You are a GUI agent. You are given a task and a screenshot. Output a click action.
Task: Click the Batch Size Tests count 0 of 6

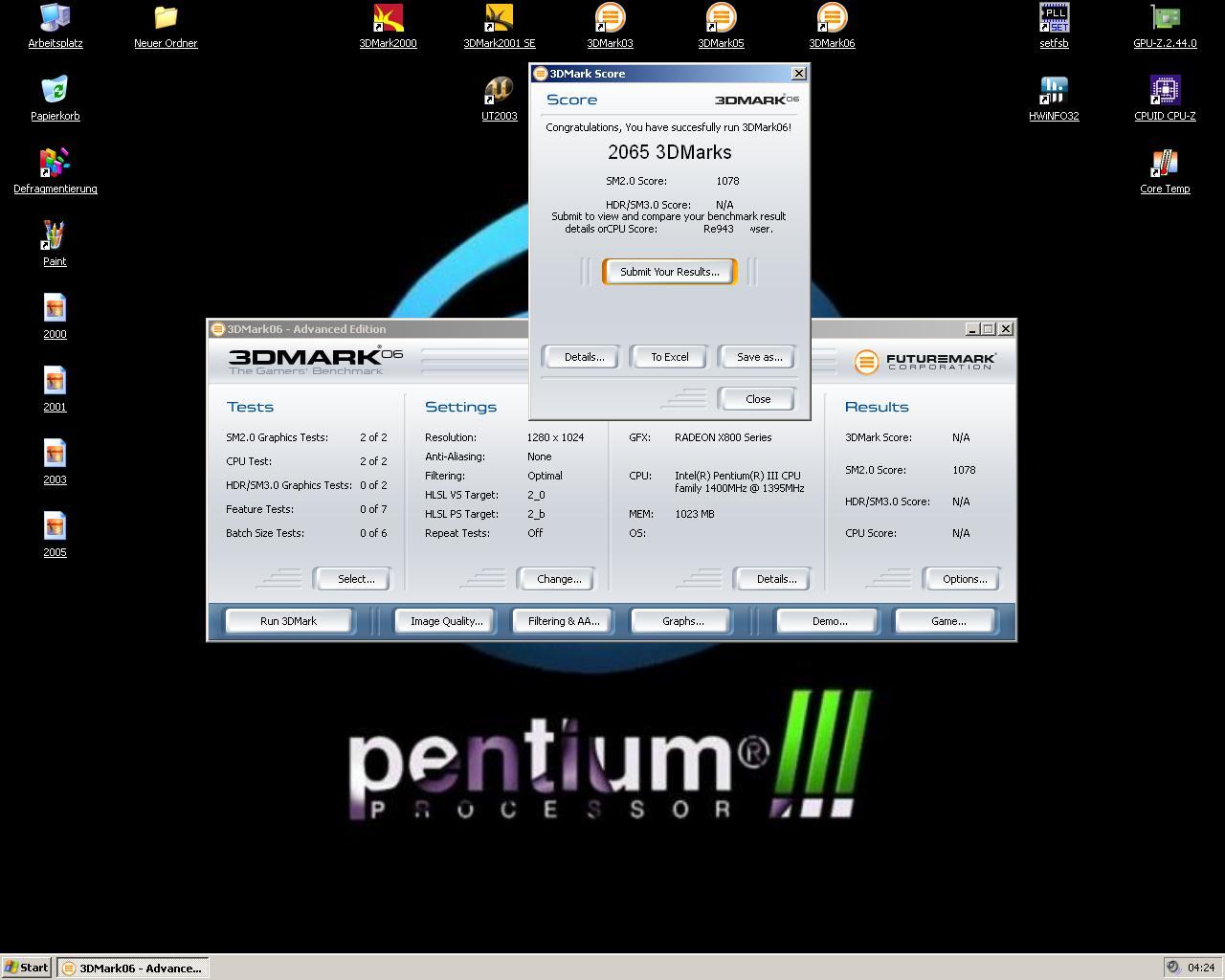[x=373, y=533]
